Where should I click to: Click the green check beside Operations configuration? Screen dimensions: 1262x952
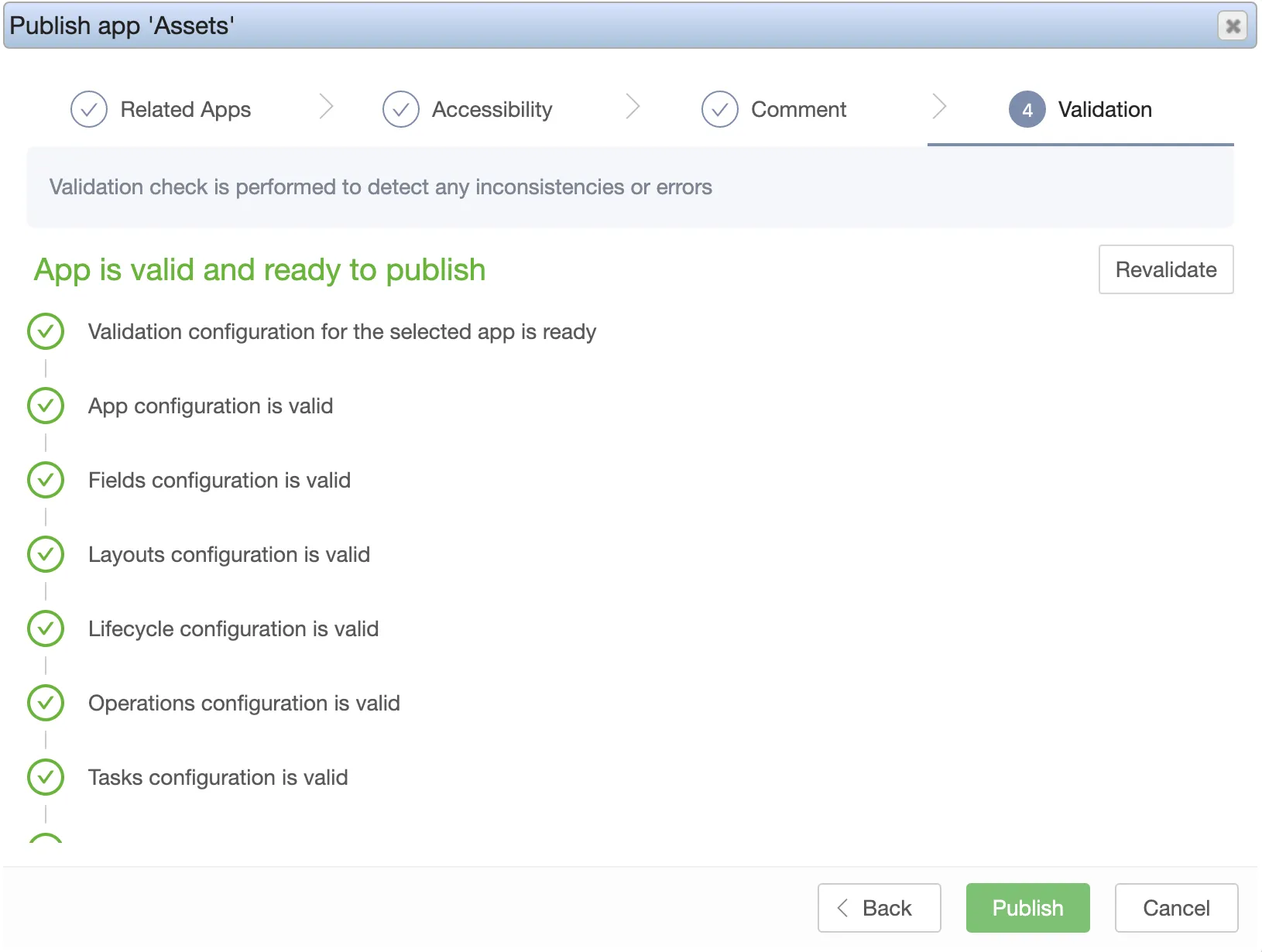pyautogui.click(x=46, y=703)
